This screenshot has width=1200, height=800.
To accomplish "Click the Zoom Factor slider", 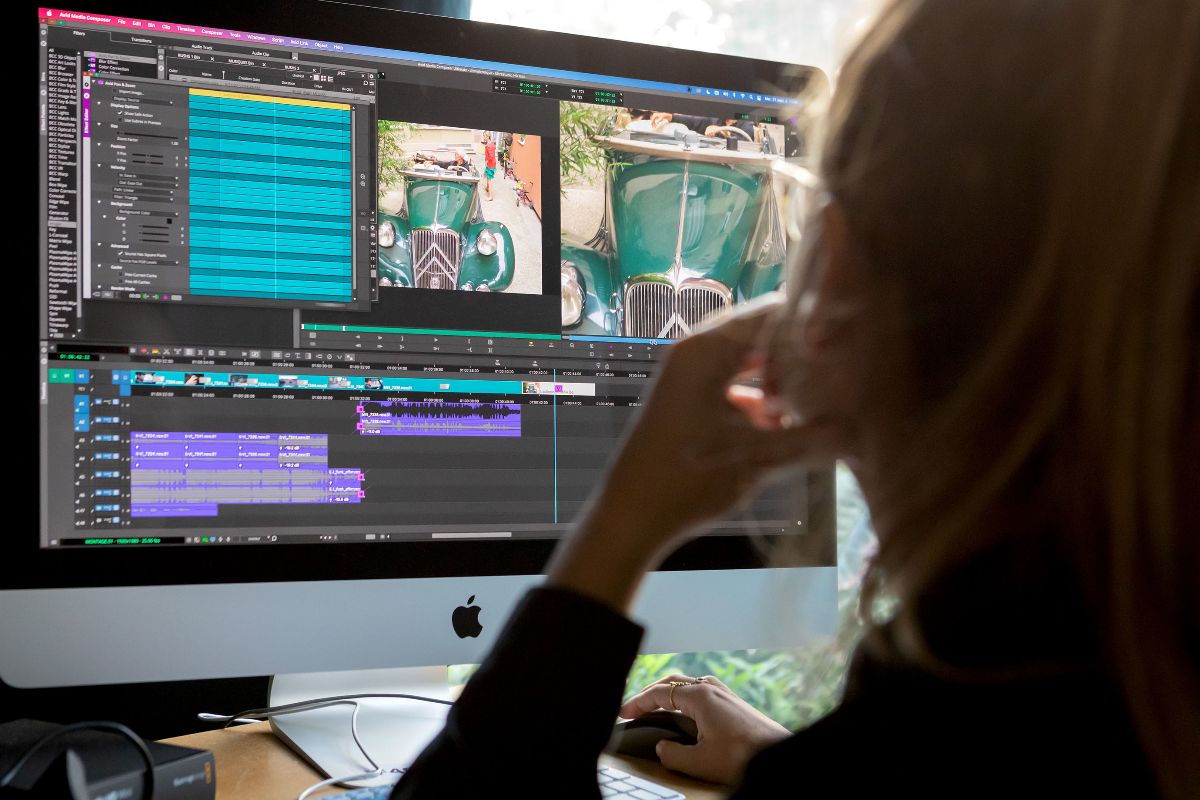I will click(149, 134).
